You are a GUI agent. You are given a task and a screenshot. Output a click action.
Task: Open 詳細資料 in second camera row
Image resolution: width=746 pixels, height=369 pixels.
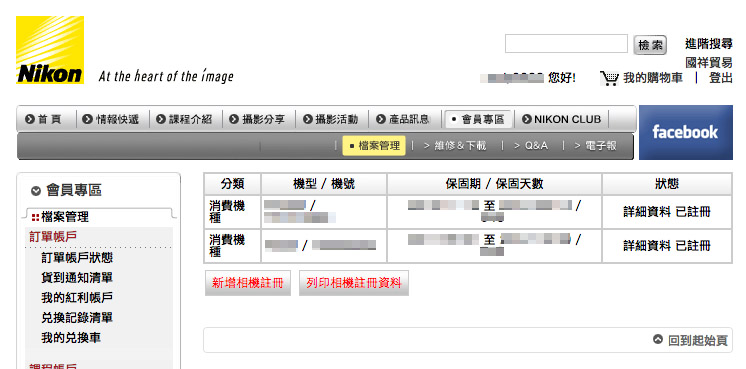point(647,245)
